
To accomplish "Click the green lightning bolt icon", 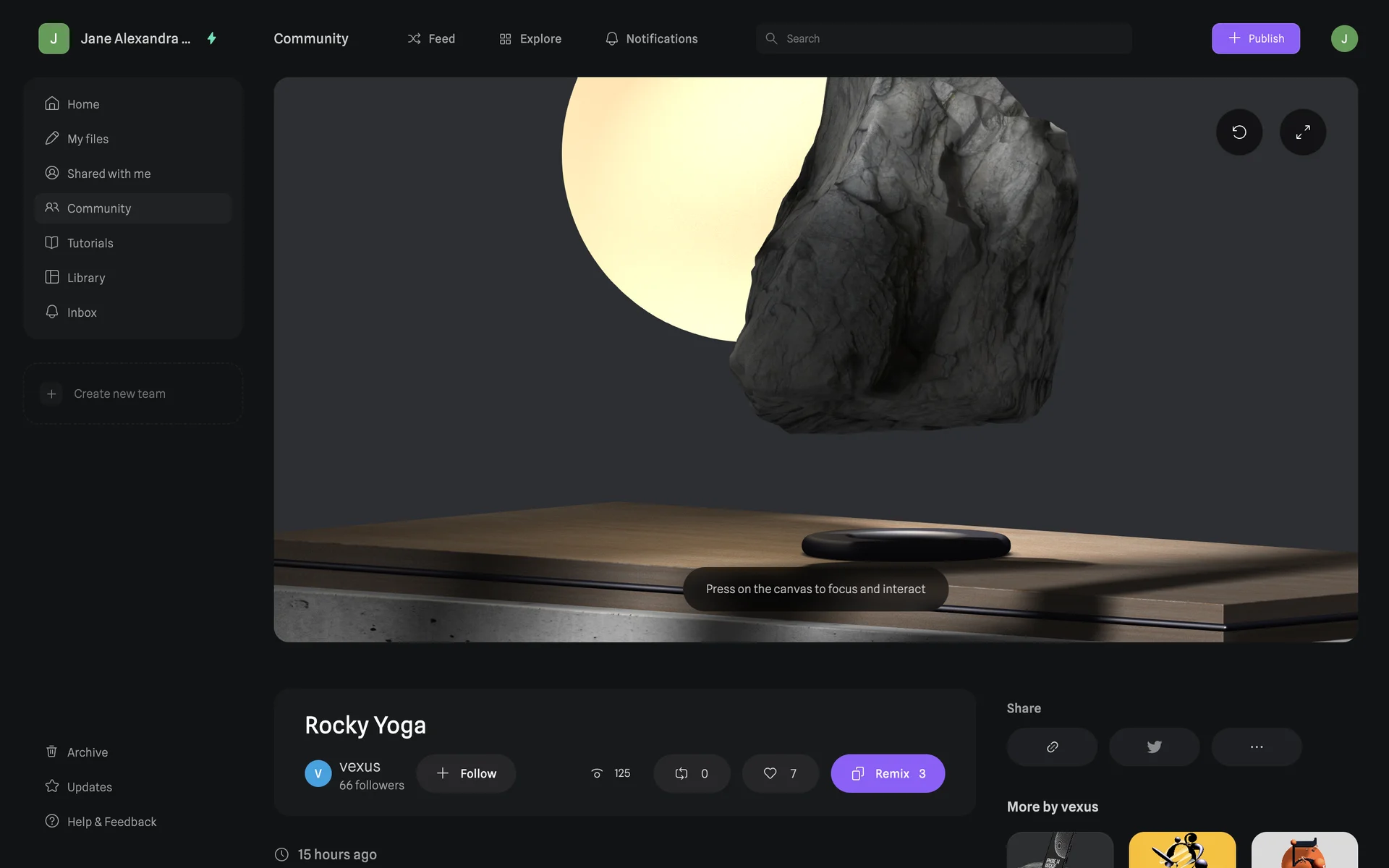I will 211,38.
